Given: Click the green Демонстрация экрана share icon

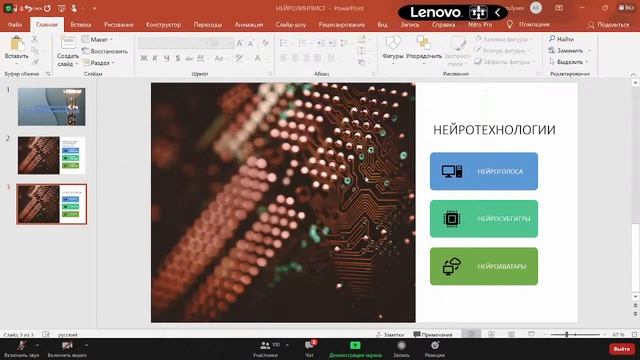Looking at the screenshot, I should point(355,345).
